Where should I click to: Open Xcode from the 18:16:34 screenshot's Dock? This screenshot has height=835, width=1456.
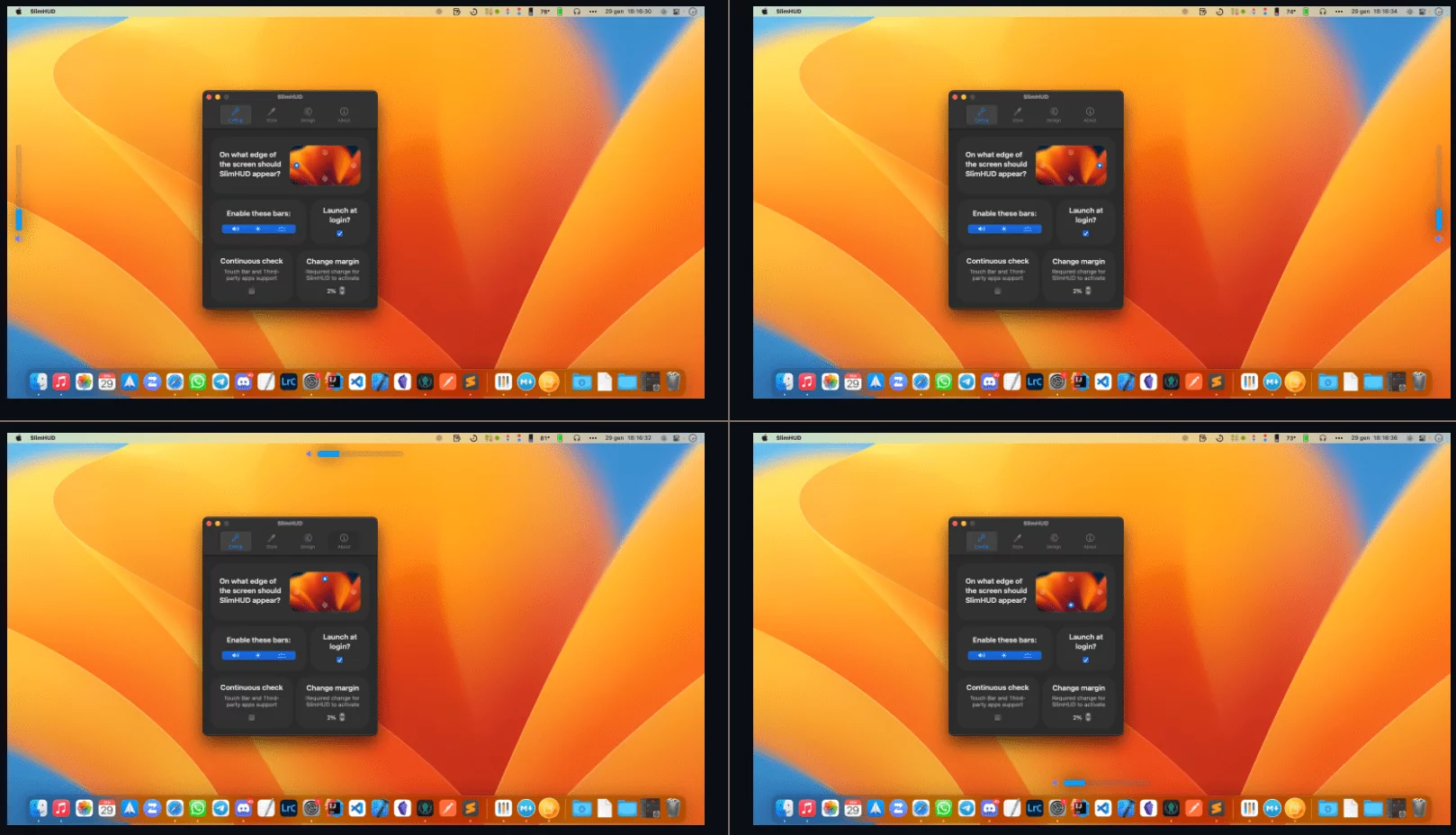1126,382
